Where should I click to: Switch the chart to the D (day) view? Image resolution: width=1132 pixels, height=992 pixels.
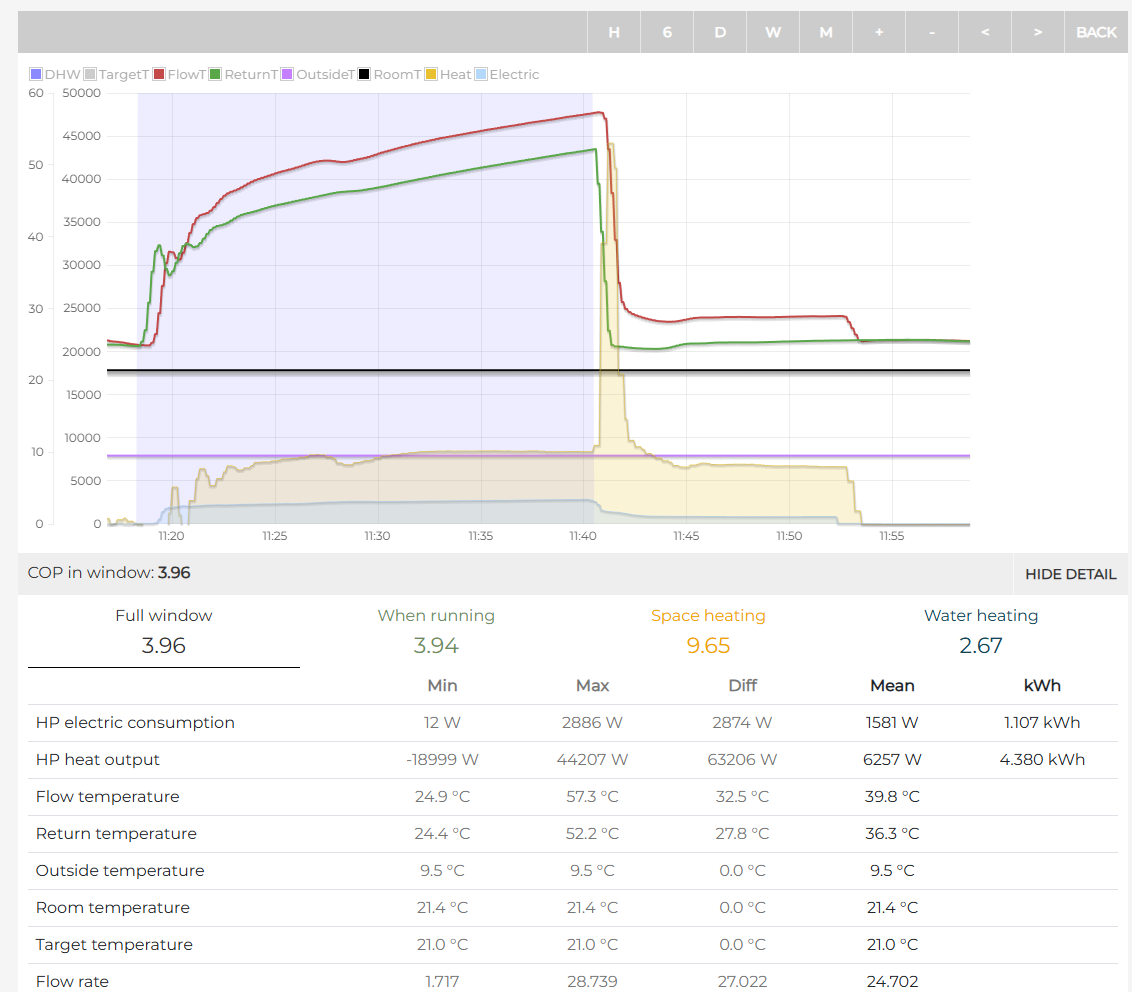[720, 32]
